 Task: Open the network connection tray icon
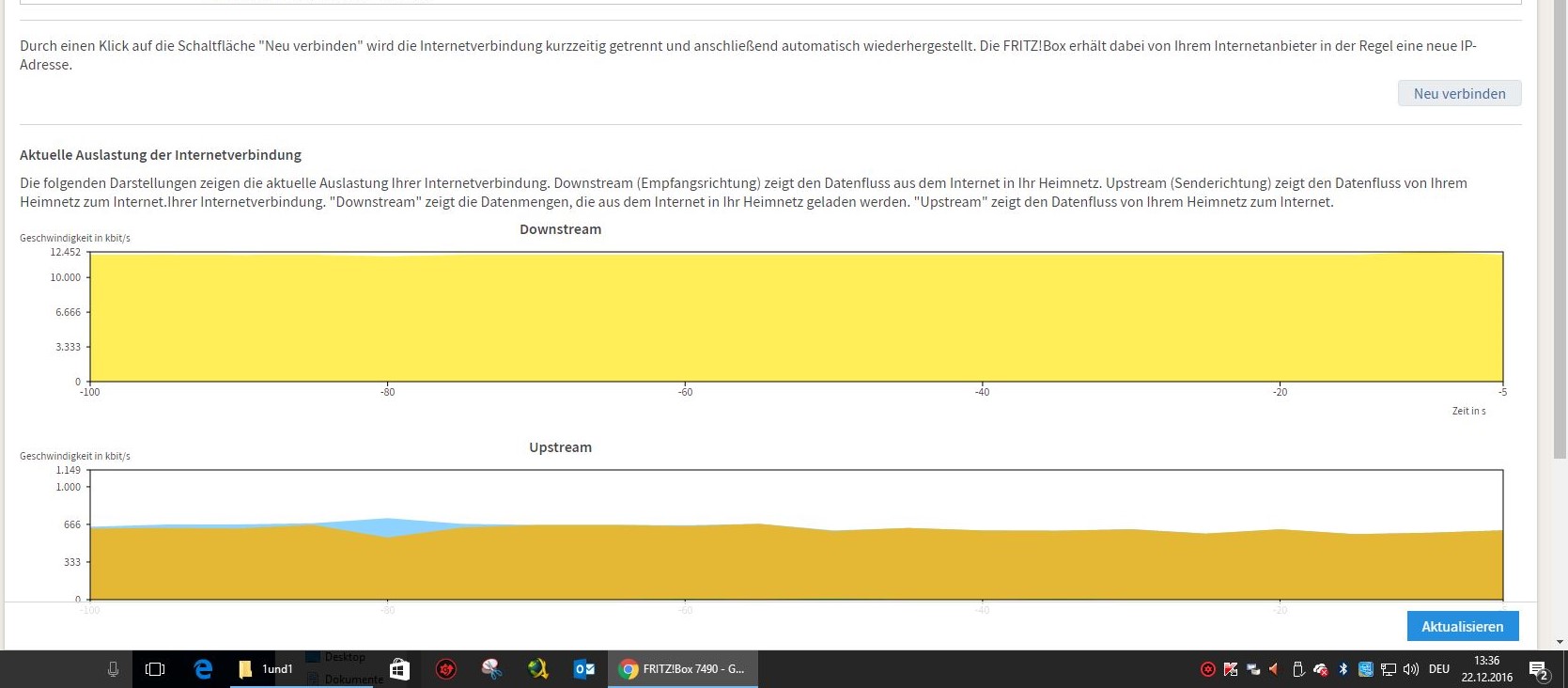pyautogui.click(x=1389, y=669)
